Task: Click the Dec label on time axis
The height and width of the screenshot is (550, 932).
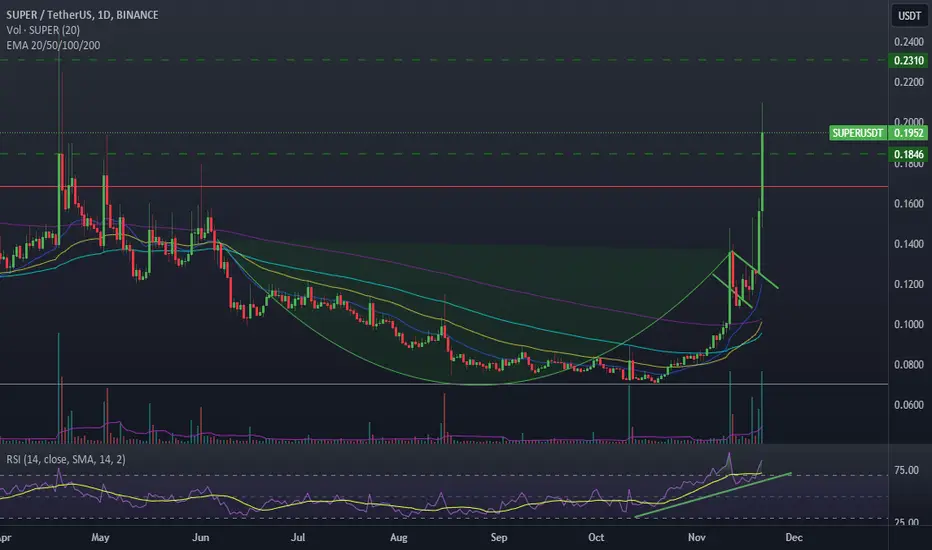Action: tap(794, 538)
